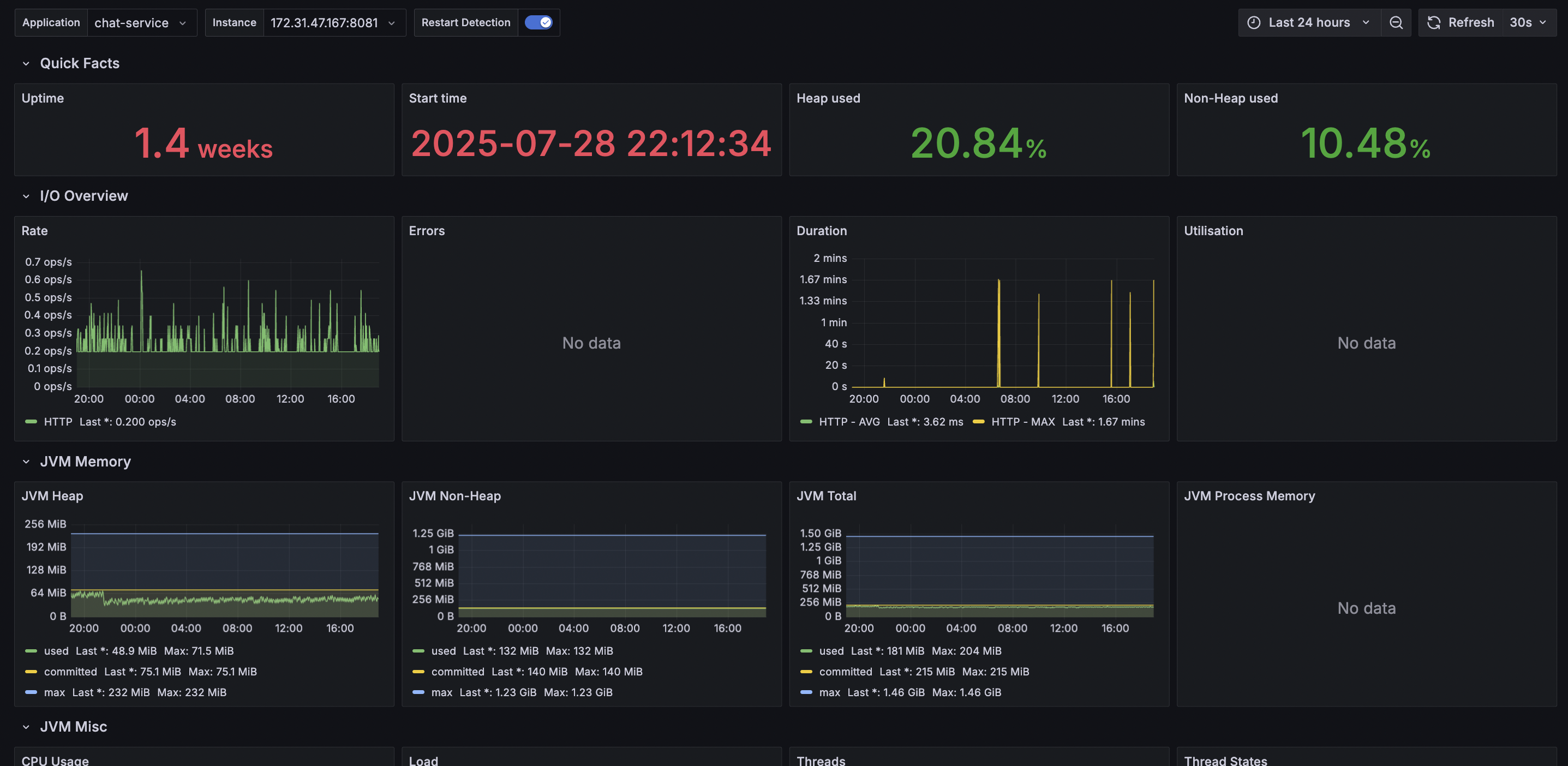This screenshot has height=766, width=1568.
Task: Open the 30s refresh interval dropdown
Action: point(1528,22)
